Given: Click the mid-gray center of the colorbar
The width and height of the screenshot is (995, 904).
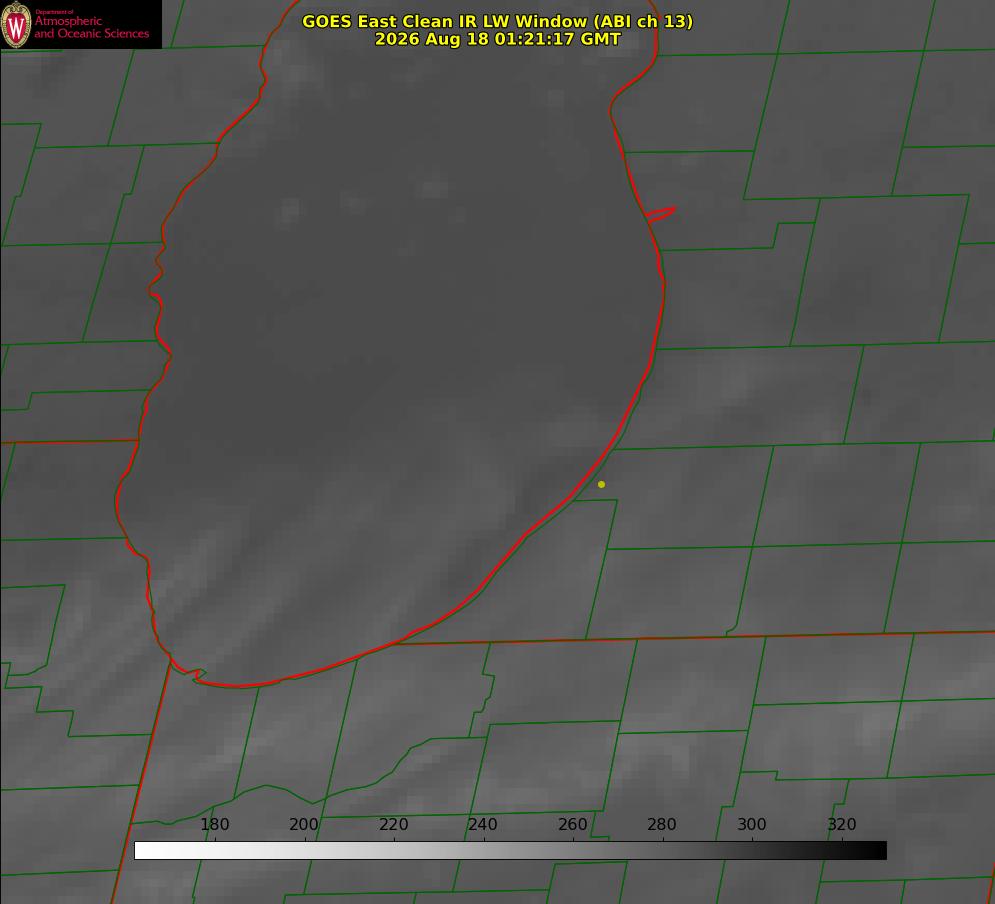Looking at the screenshot, I should (510, 850).
